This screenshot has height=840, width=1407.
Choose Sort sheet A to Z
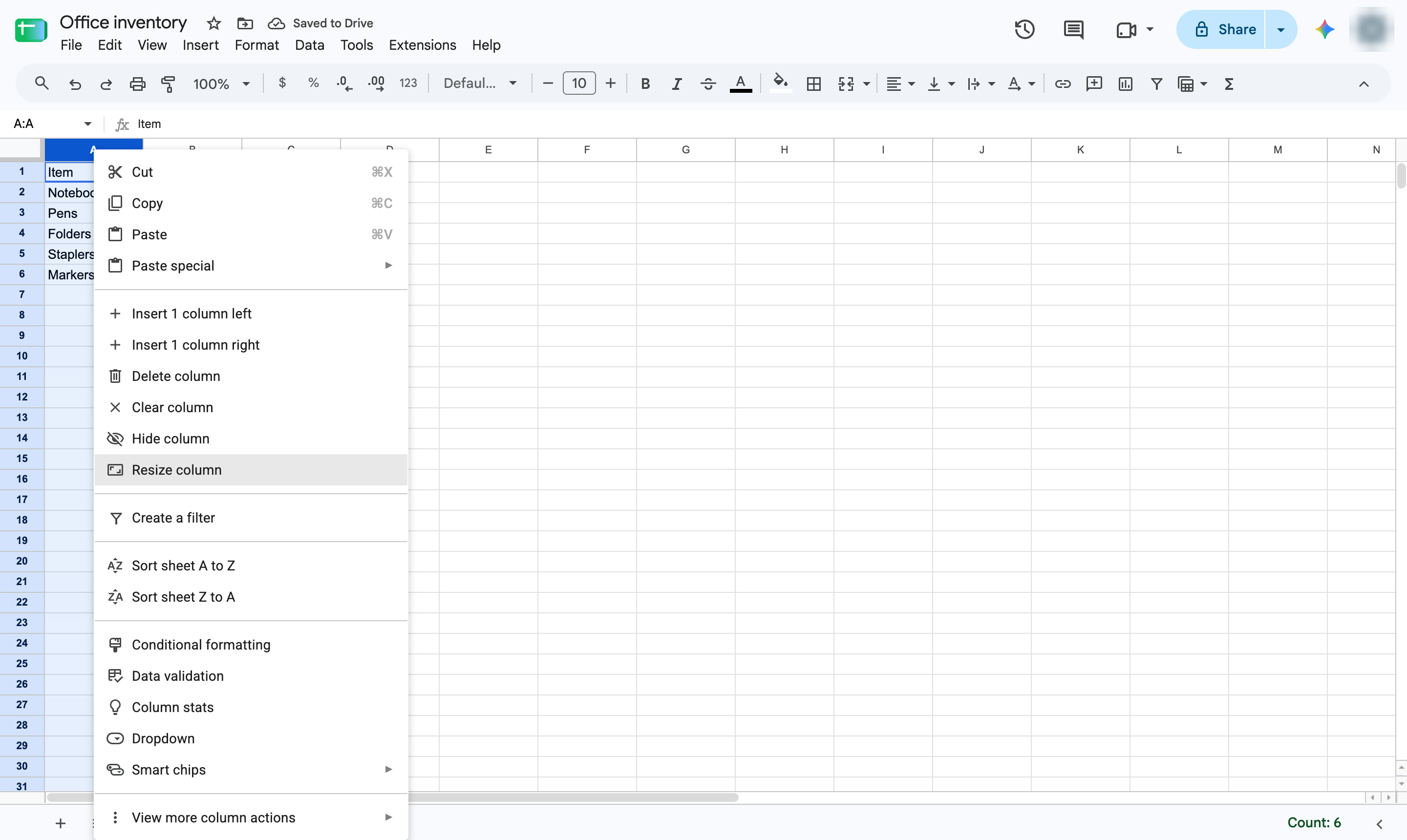[x=251, y=566]
